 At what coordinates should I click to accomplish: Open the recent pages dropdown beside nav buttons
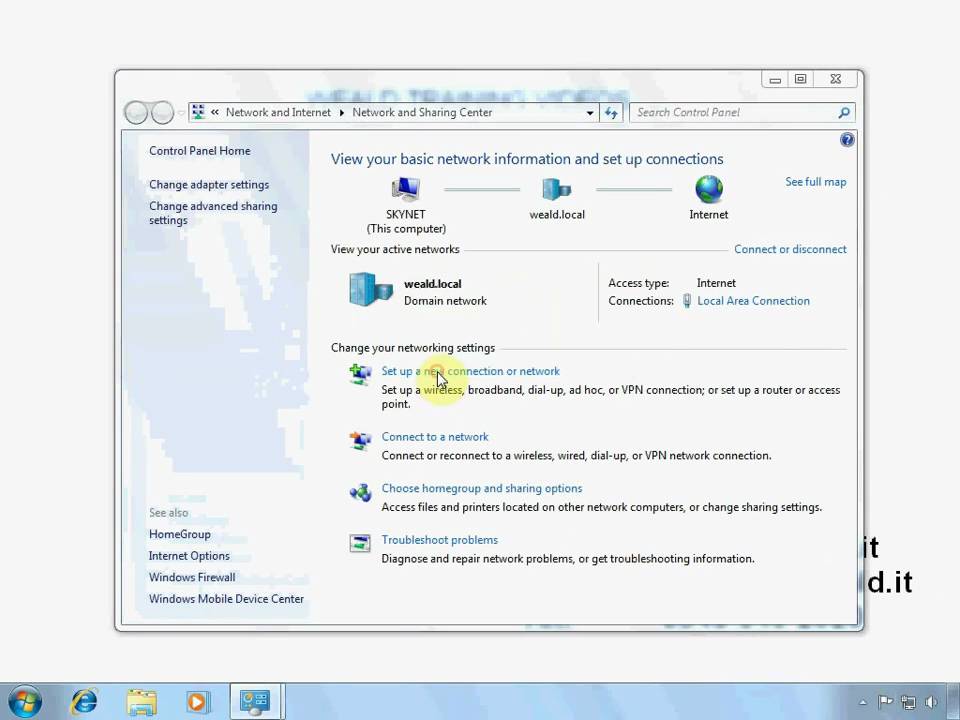click(x=181, y=113)
